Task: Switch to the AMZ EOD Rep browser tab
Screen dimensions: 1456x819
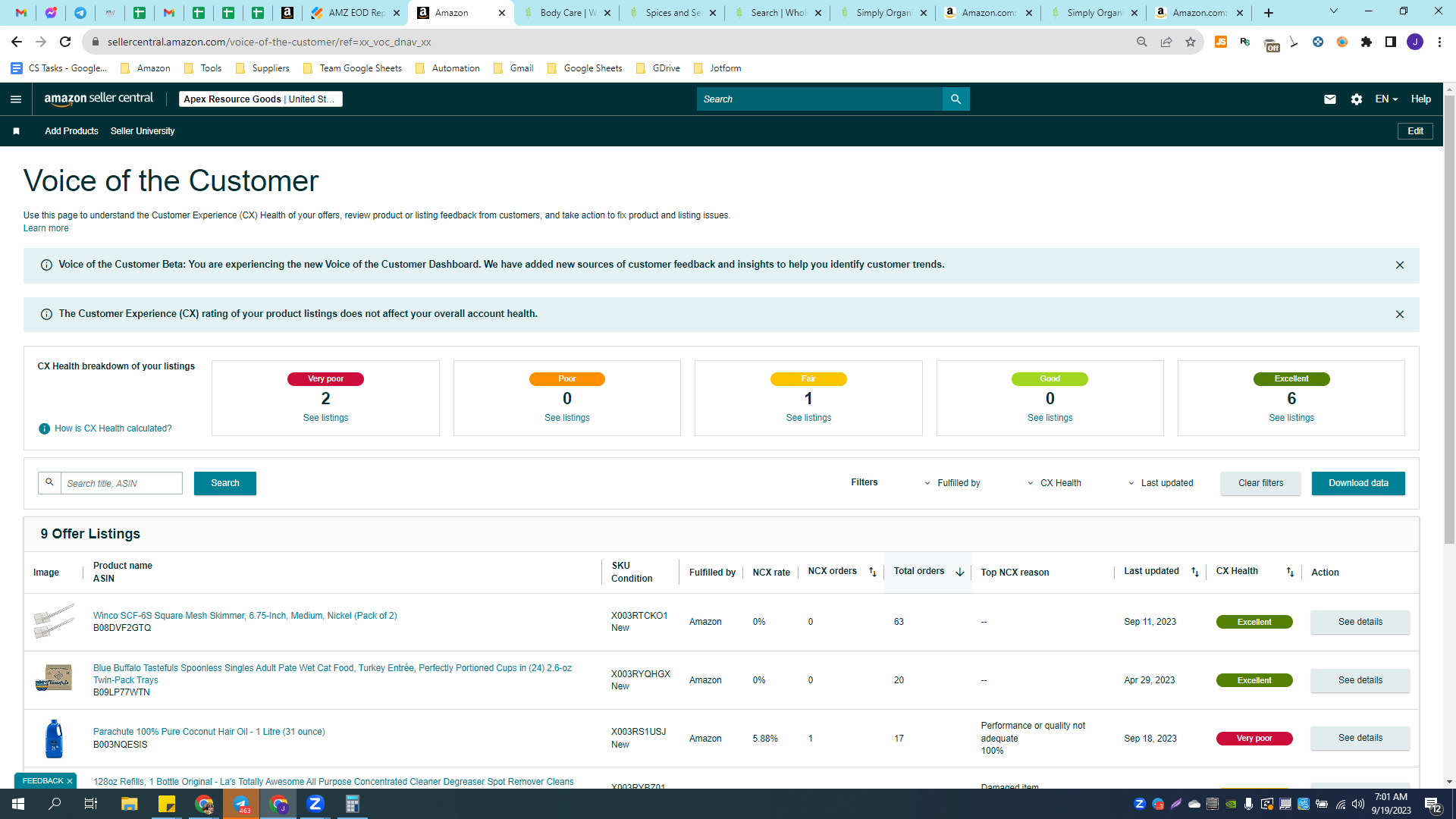Action: click(x=356, y=13)
